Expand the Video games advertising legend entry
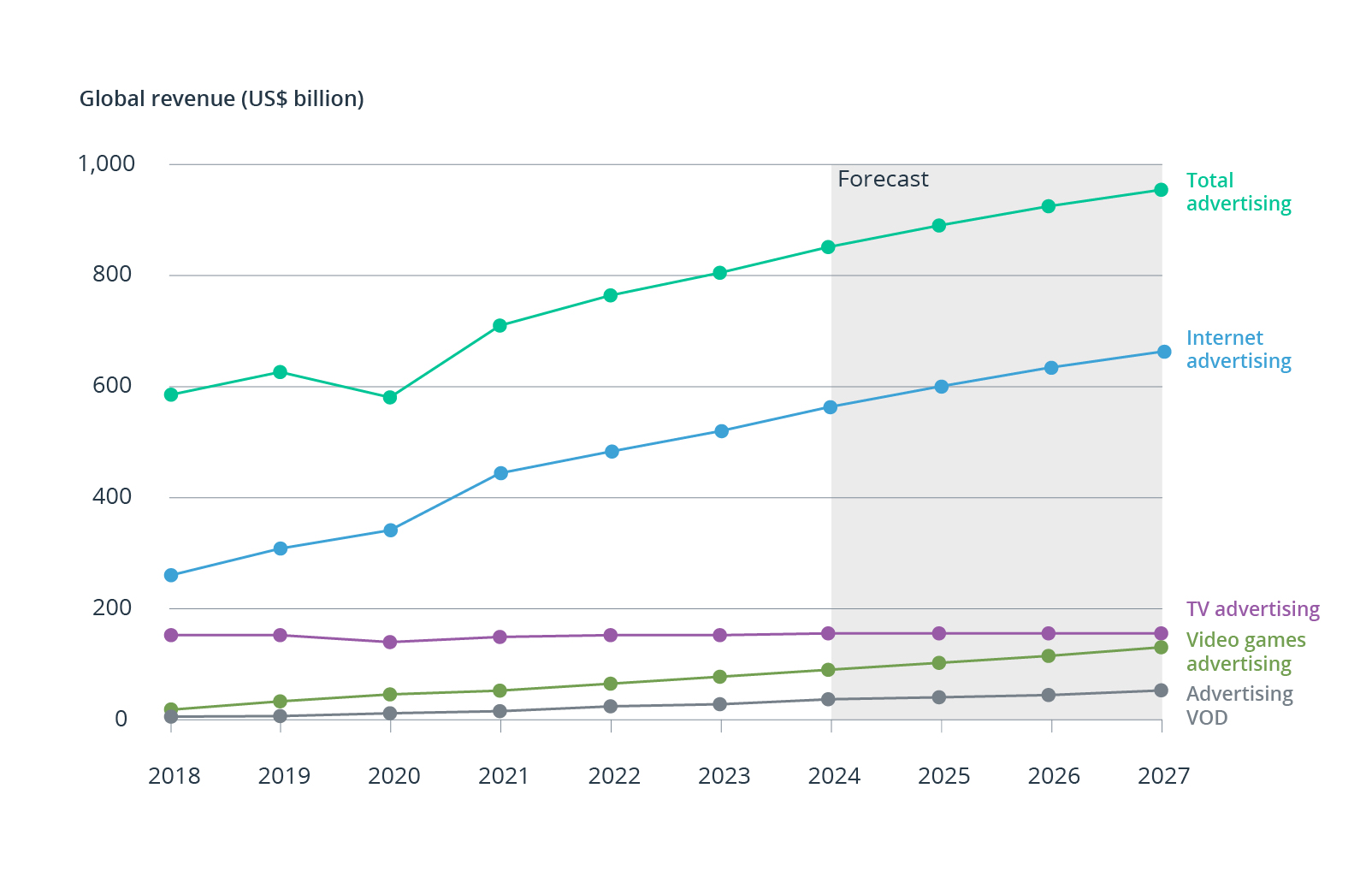The height and width of the screenshot is (883, 1372). (x=1245, y=652)
